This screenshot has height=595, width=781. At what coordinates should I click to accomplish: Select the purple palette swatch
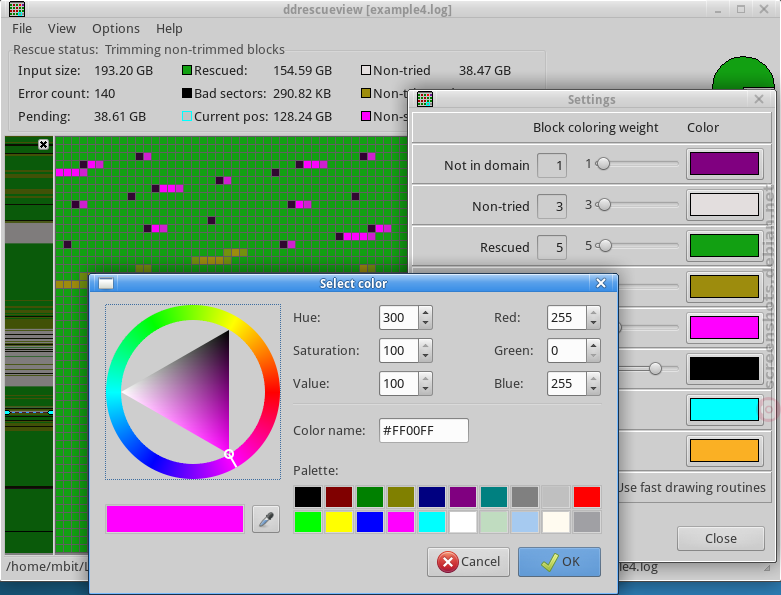pyautogui.click(x=463, y=497)
